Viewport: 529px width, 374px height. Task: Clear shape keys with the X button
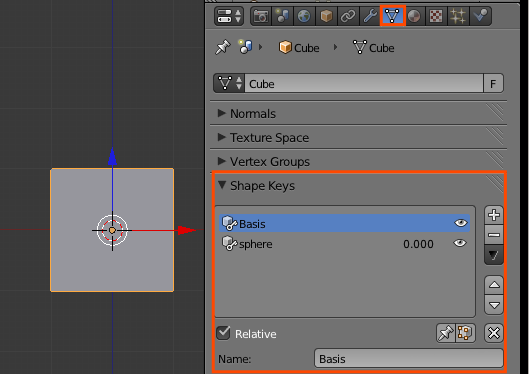[494, 333]
